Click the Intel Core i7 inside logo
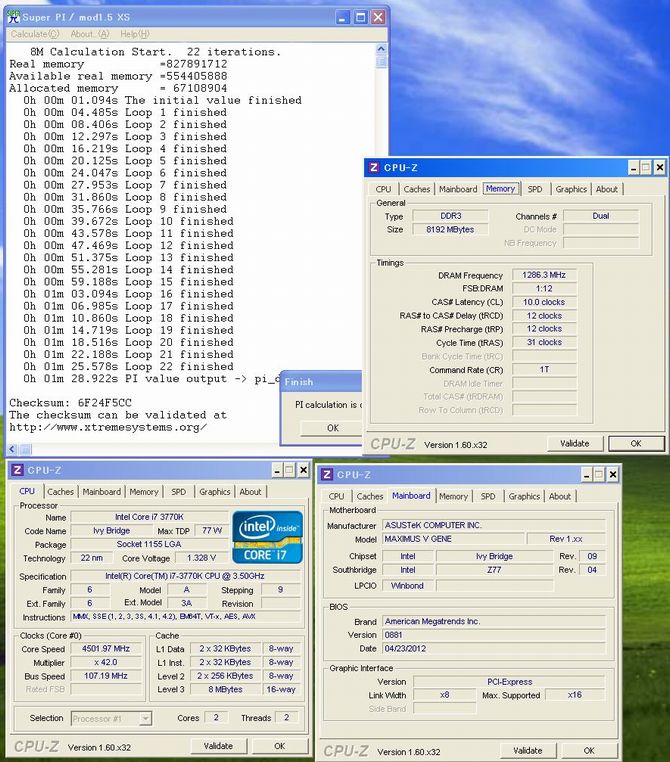The width and height of the screenshot is (670, 762). click(x=267, y=537)
